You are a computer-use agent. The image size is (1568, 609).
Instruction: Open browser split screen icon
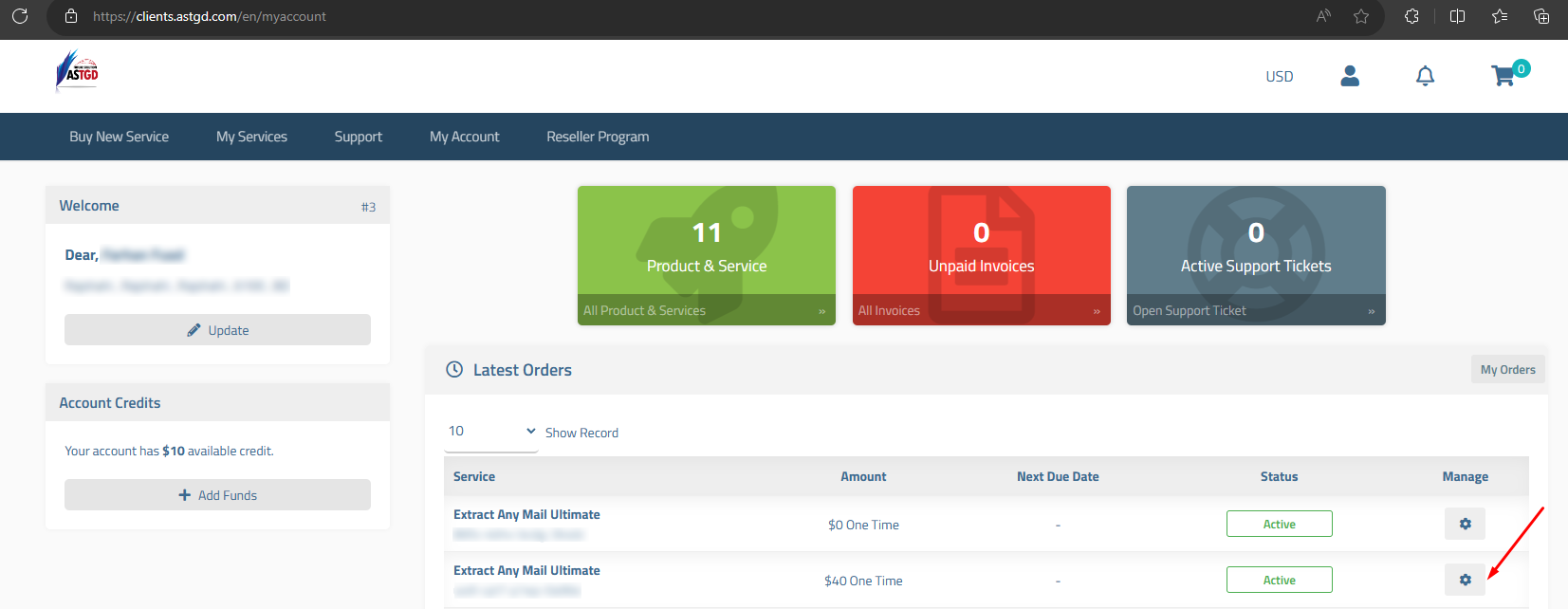[x=1458, y=16]
